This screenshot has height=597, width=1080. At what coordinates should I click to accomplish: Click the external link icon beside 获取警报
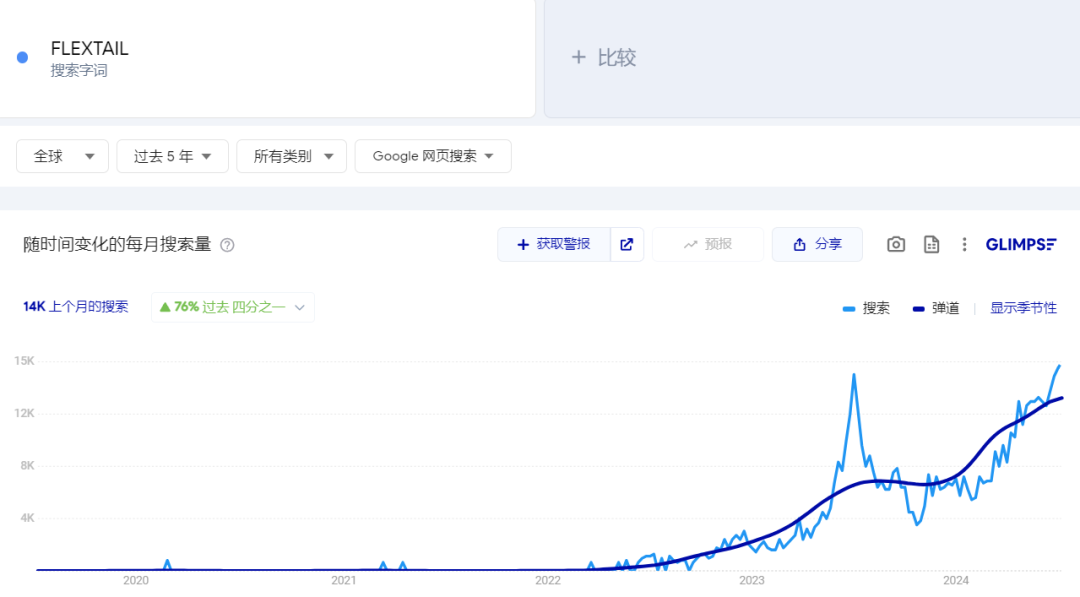[x=627, y=244]
